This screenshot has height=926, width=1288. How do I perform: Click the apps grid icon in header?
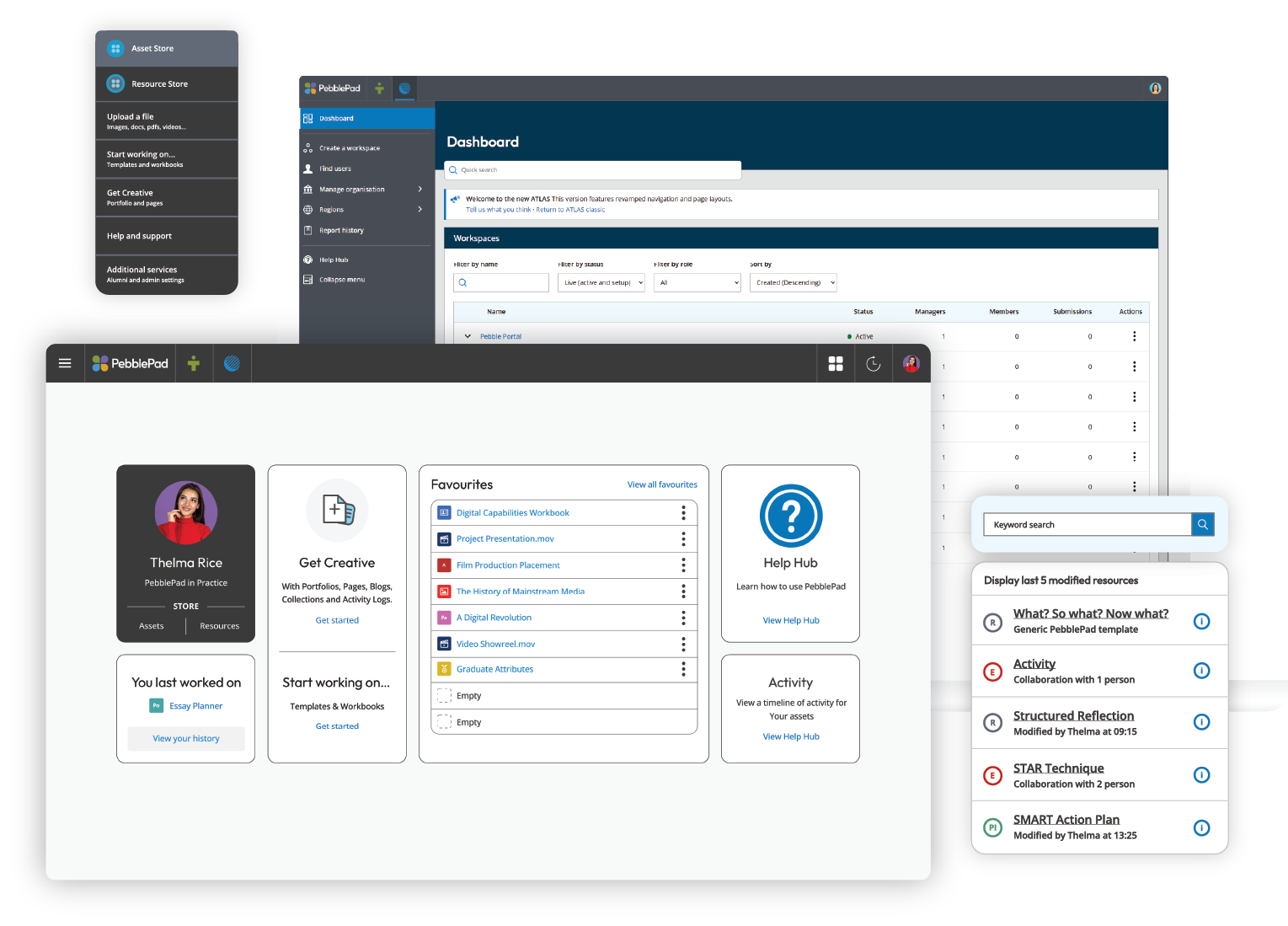click(x=836, y=363)
